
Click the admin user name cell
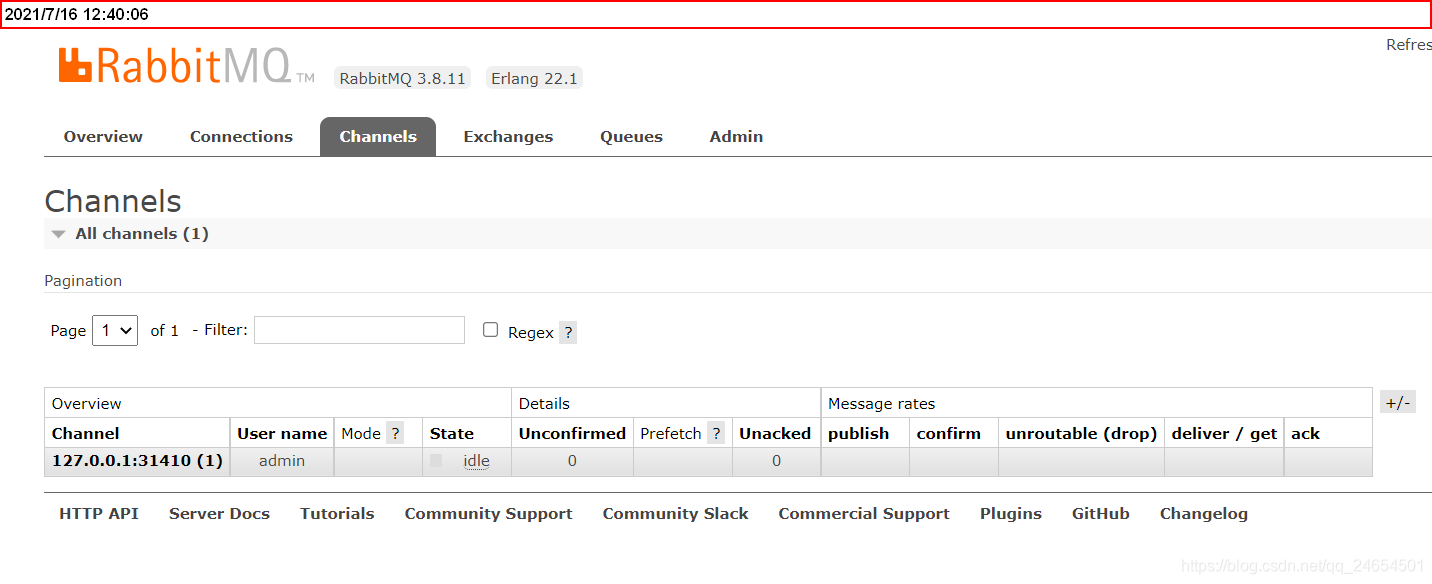pos(282,461)
